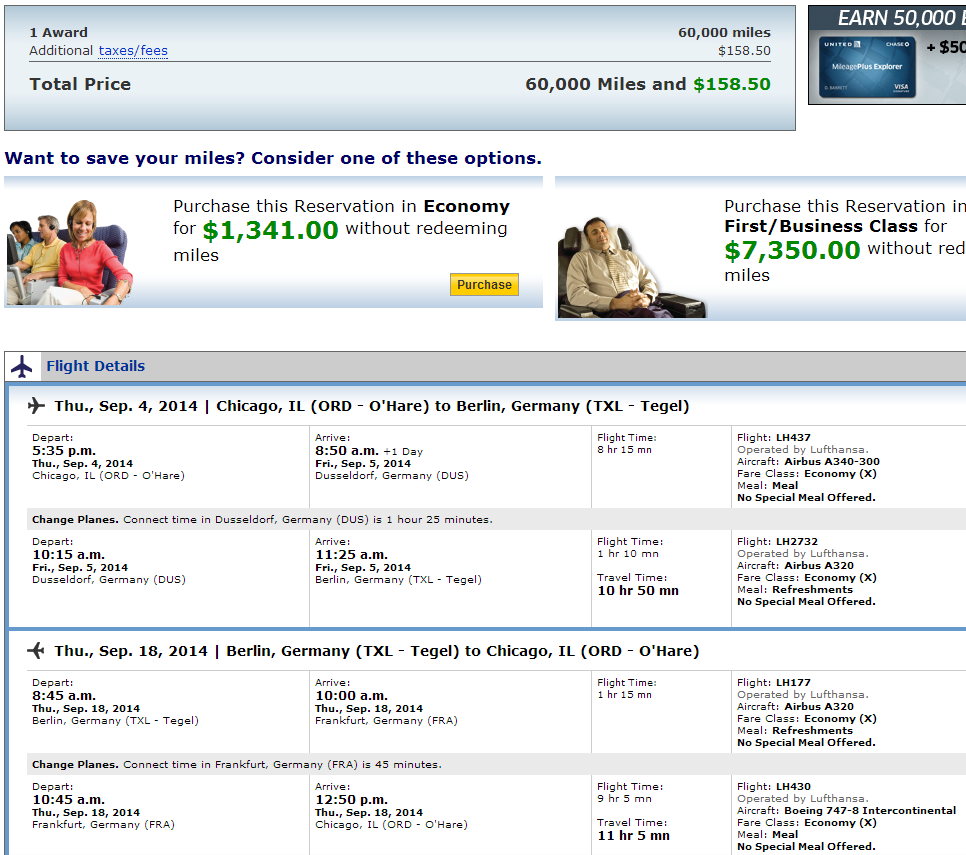Click the 1 Award label

click(59, 32)
